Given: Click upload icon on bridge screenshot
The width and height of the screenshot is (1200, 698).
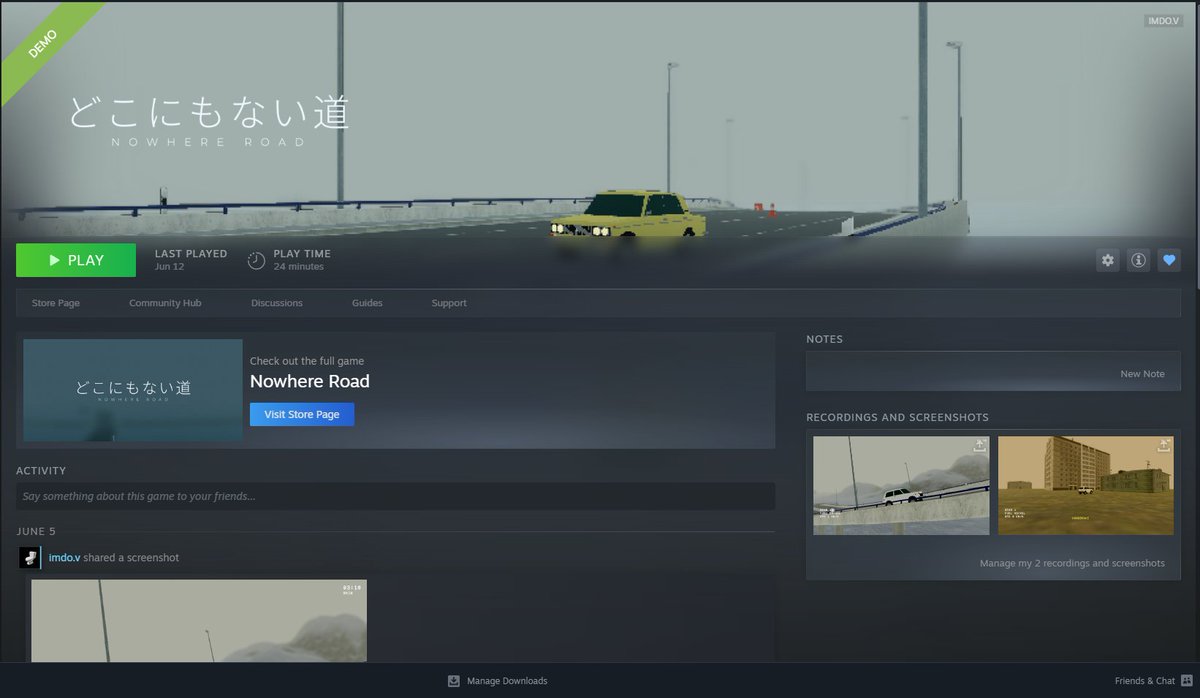Looking at the screenshot, I should [979, 445].
